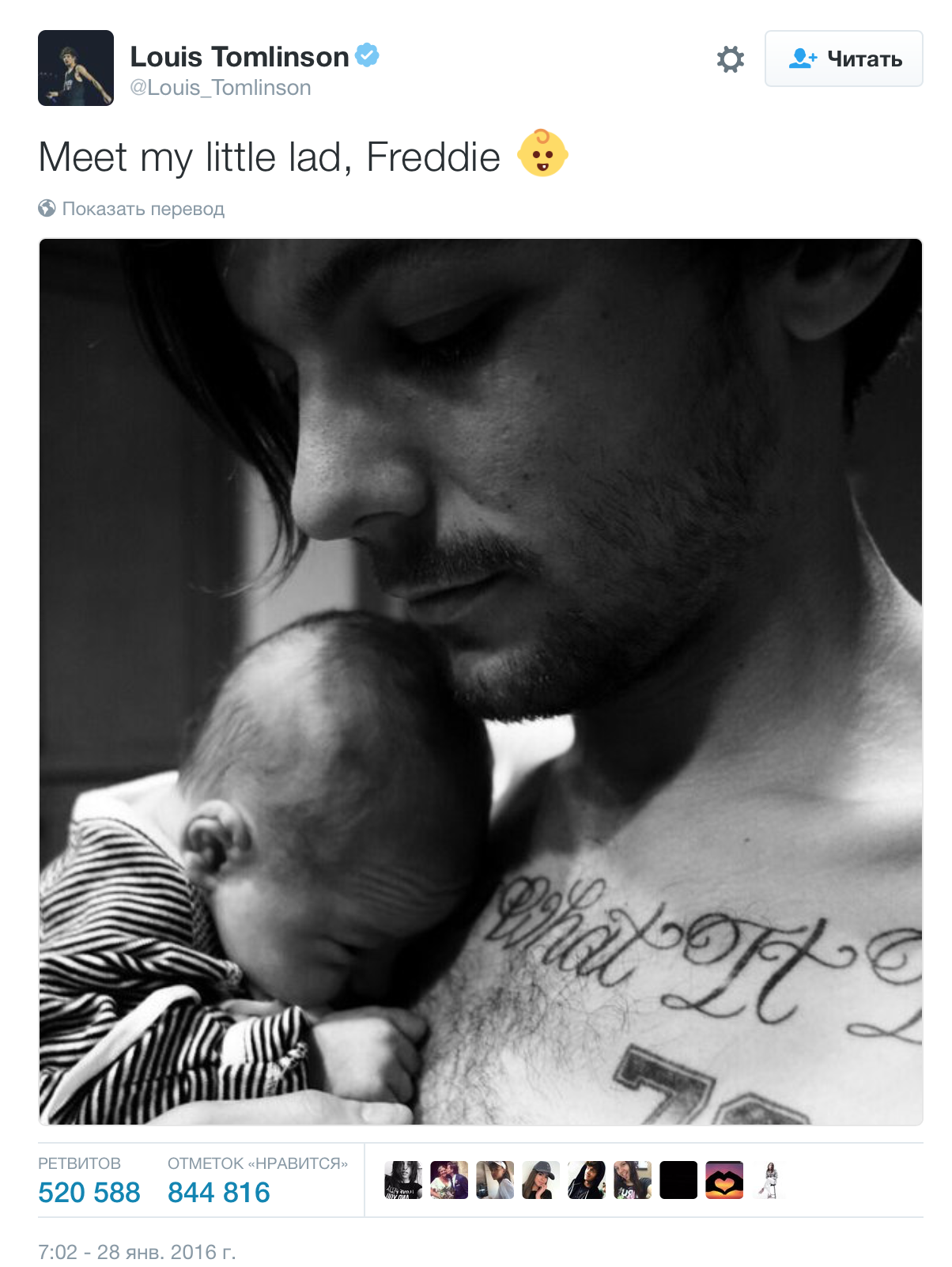The width and height of the screenshot is (952, 1267).
Task: Click the Показать перевод translation link
Action: 143,209
